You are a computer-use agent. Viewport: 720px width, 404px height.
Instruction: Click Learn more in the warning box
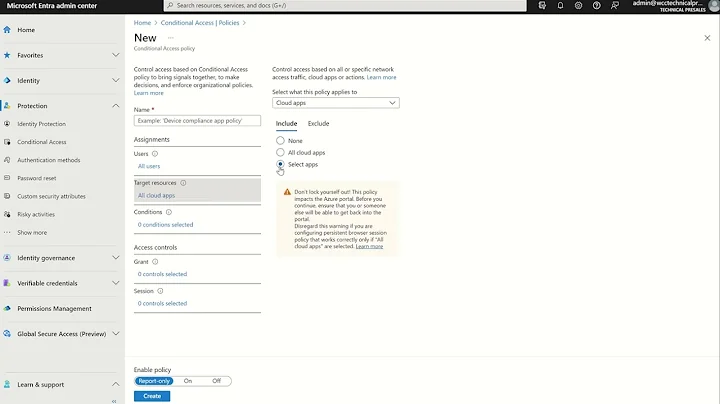369,247
